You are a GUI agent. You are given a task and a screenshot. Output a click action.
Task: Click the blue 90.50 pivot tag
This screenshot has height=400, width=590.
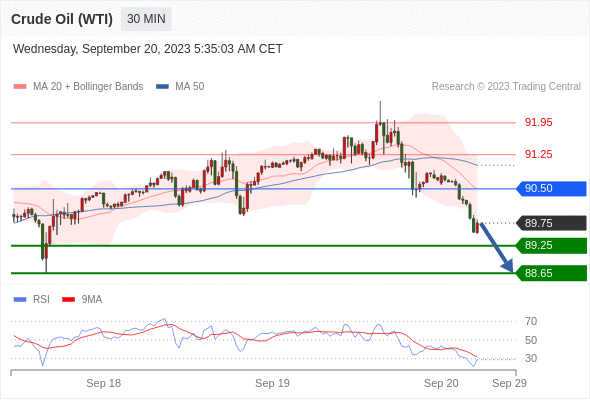[551, 189]
